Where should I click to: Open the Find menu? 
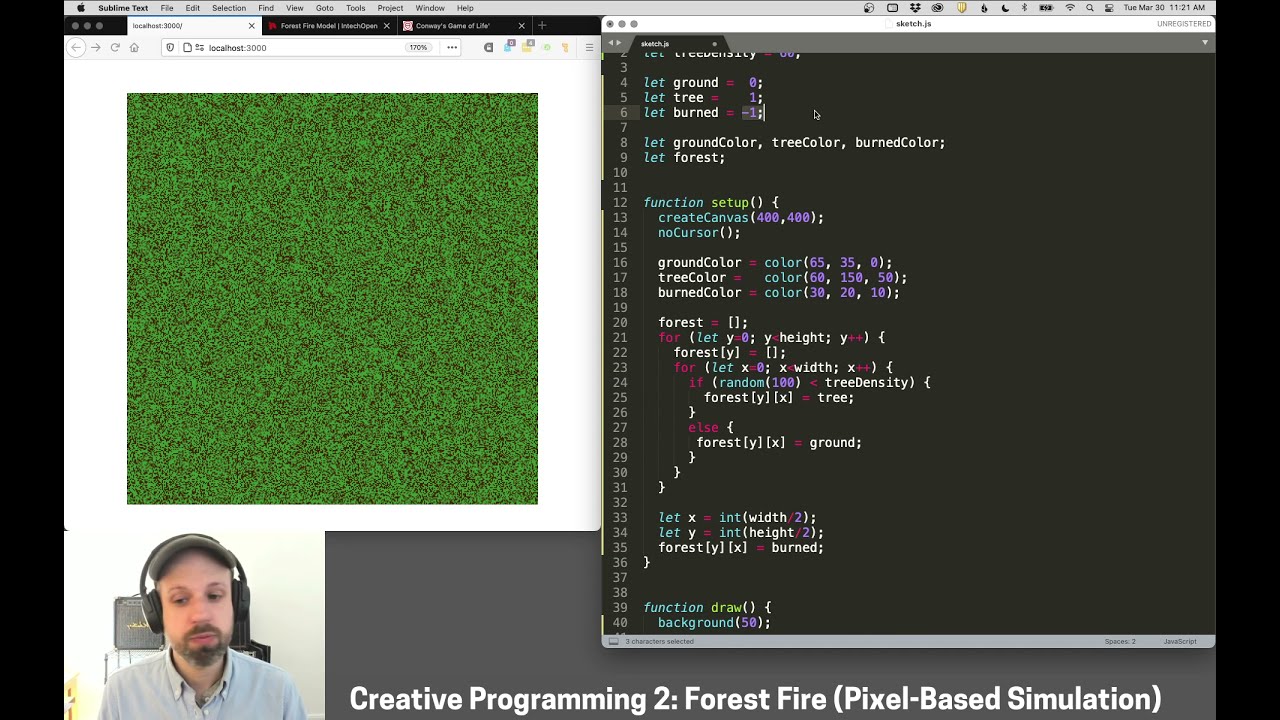coord(266,8)
